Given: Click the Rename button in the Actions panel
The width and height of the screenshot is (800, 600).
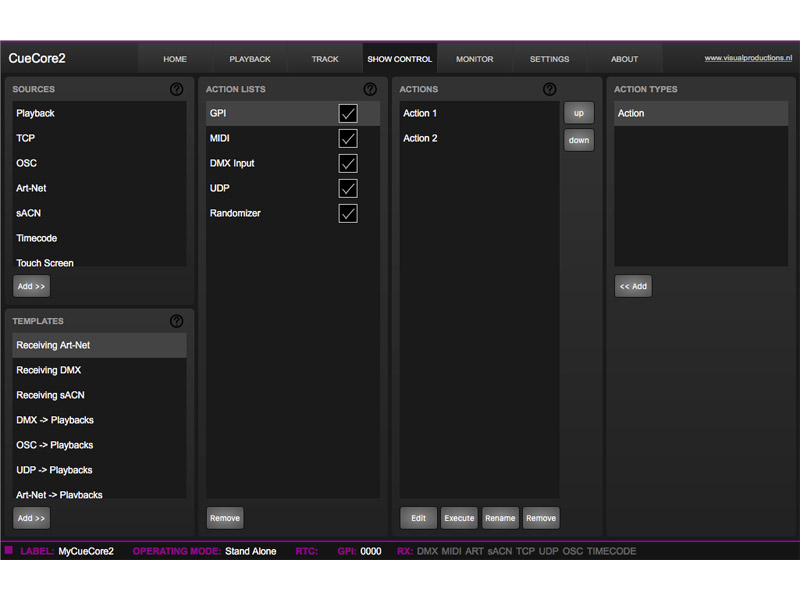Looking at the screenshot, I should coord(500,518).
